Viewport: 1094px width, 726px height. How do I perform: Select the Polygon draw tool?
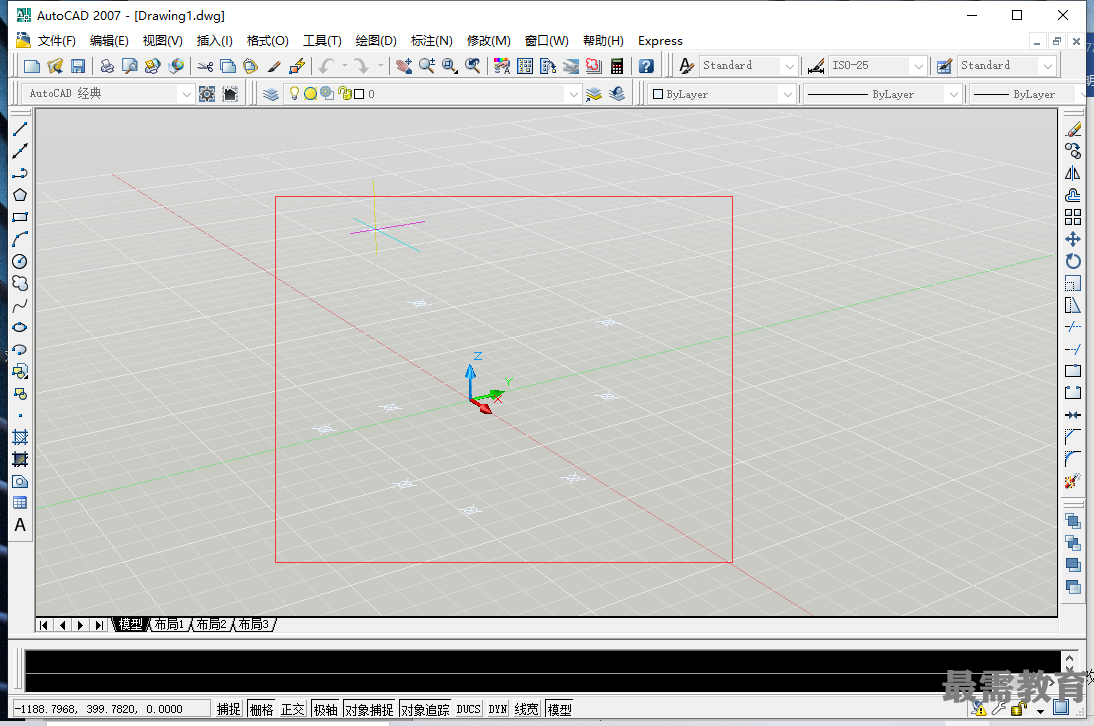tap(20, 195)
